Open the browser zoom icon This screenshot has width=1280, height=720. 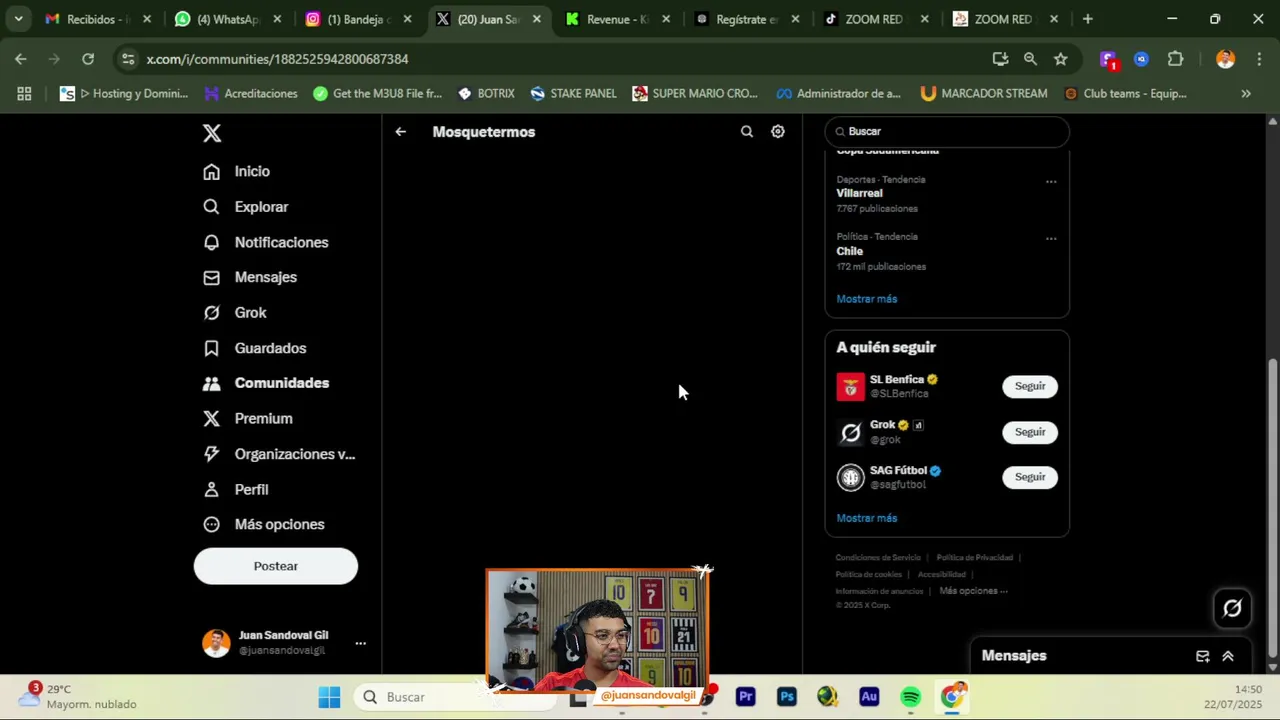point(1030,59)
